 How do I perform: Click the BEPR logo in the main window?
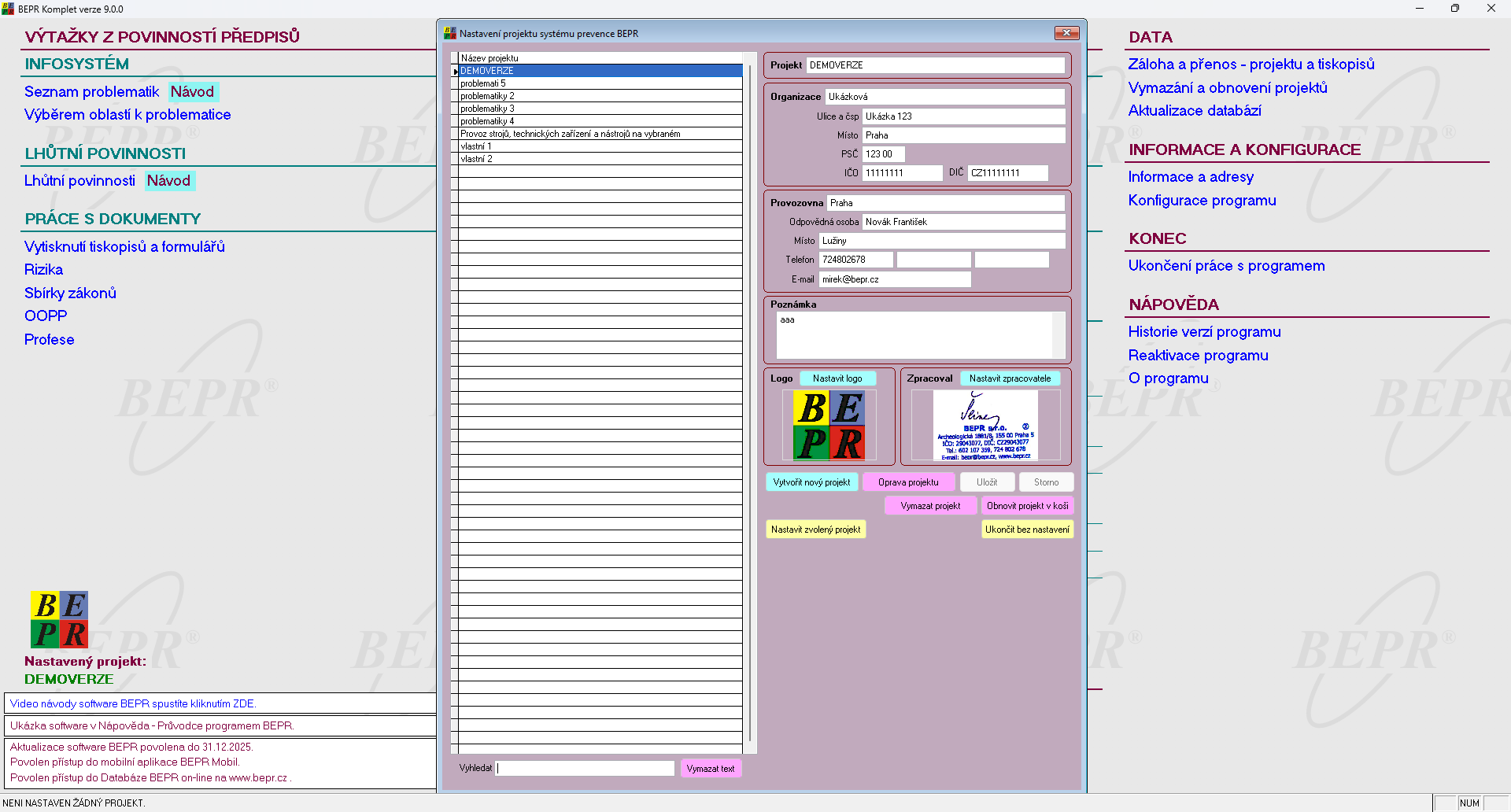[59, 619]
